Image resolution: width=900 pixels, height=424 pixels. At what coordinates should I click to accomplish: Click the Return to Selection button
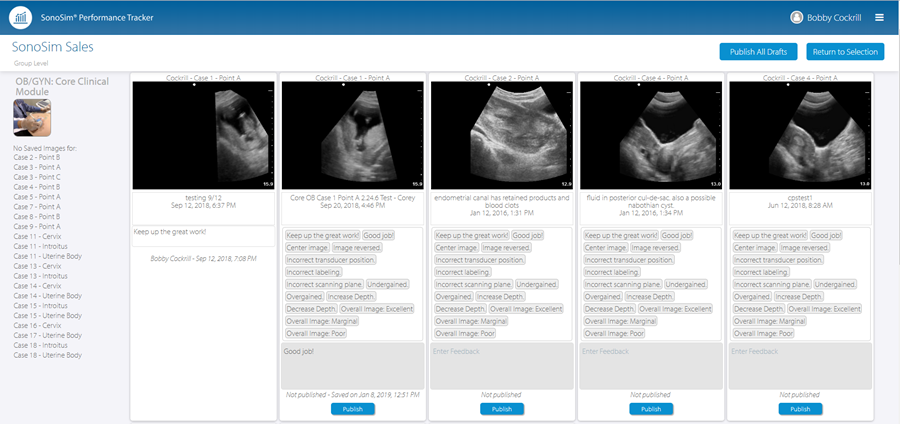[845, 52]
